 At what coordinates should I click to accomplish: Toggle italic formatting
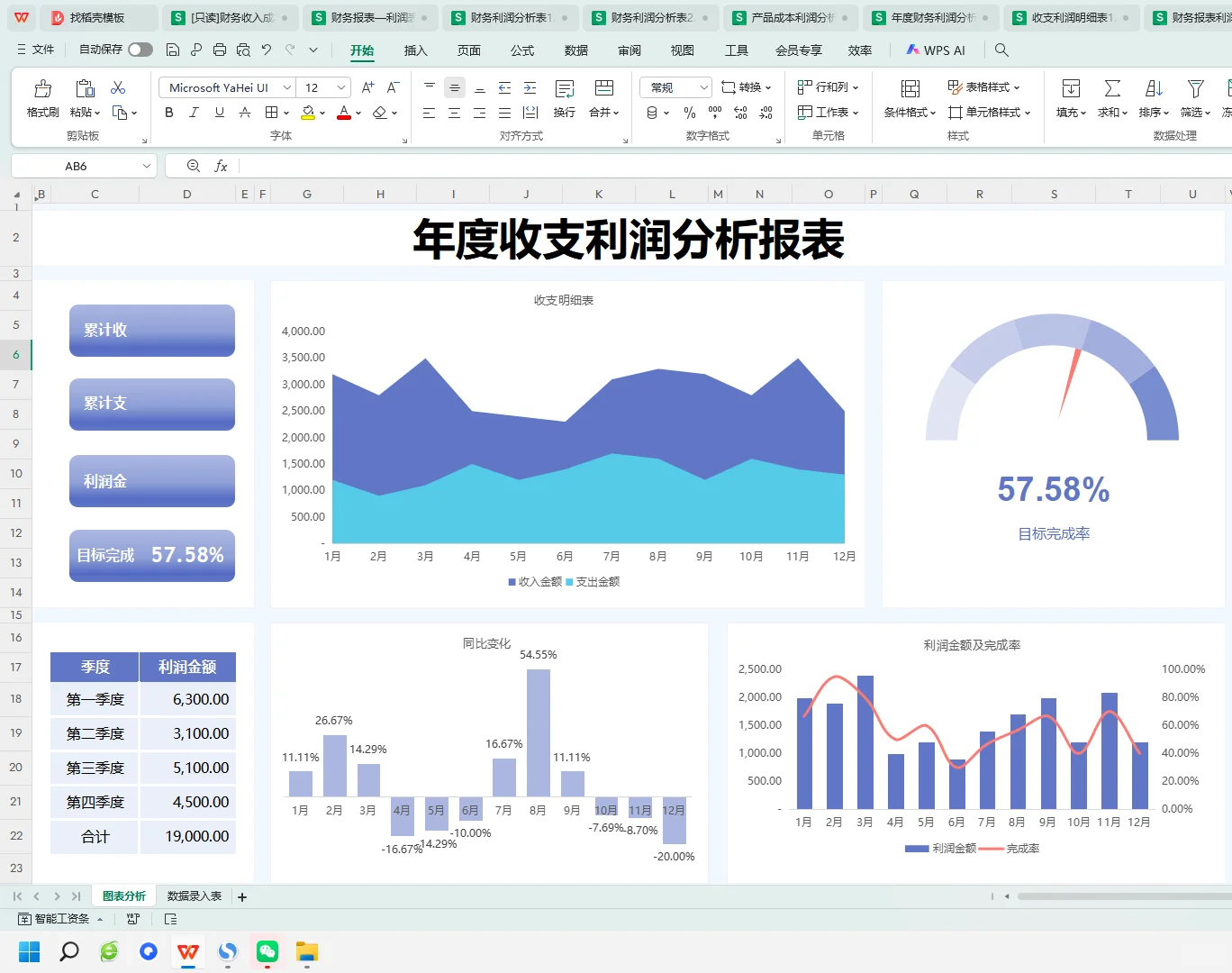pyautogui.click(x=194, y=113)
